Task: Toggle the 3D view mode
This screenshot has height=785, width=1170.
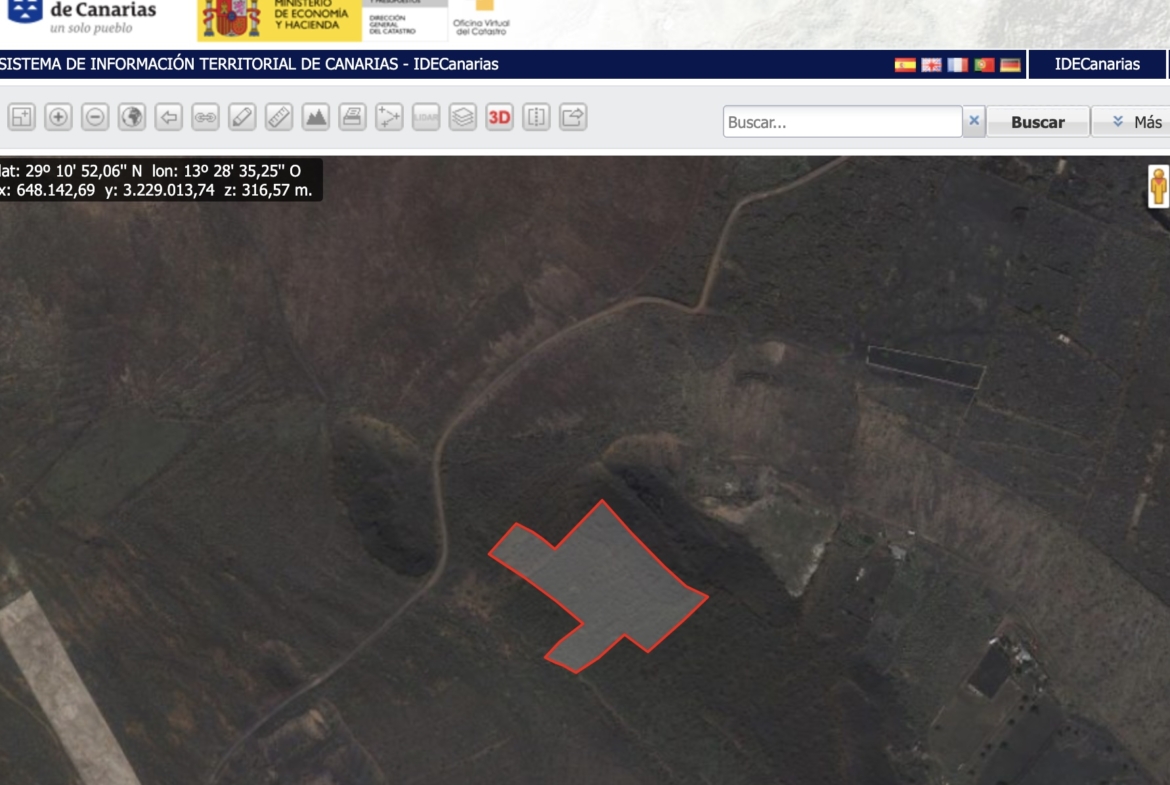Action: pos(499,117)
